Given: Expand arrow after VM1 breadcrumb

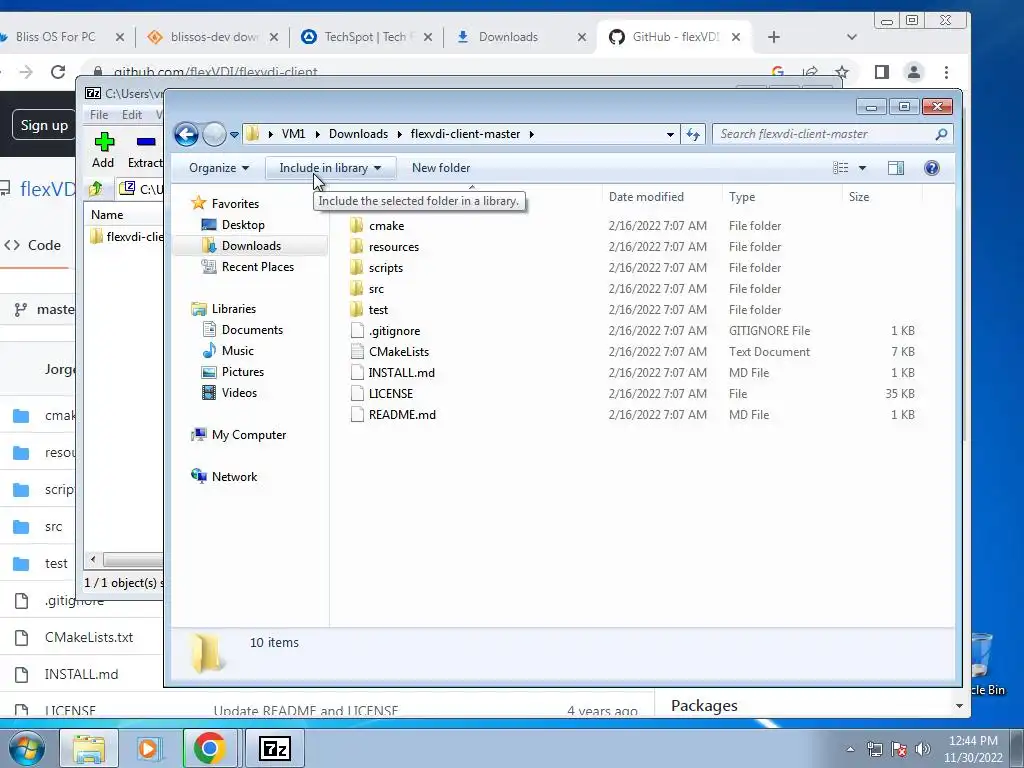Looking at the screenshot, I should coord(317,135).
